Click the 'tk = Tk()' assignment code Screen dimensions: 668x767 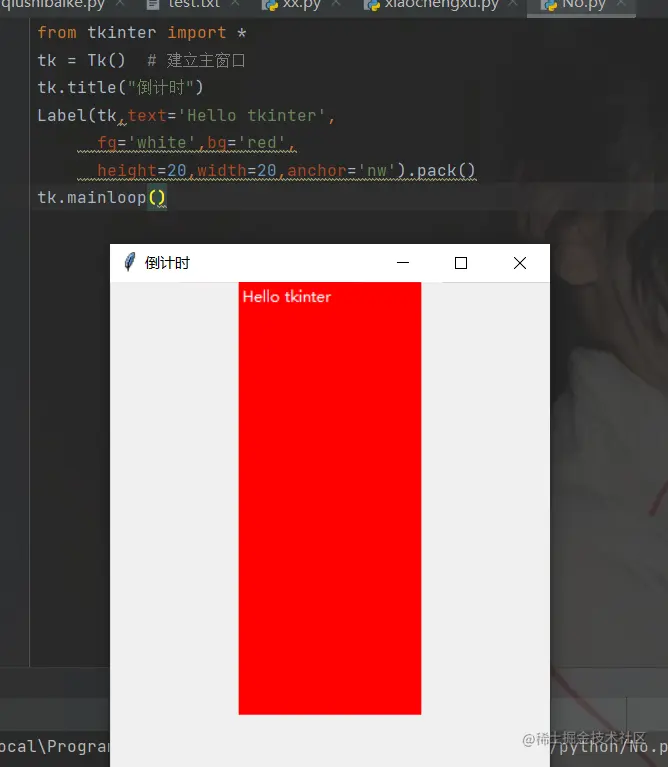[82, 61]
